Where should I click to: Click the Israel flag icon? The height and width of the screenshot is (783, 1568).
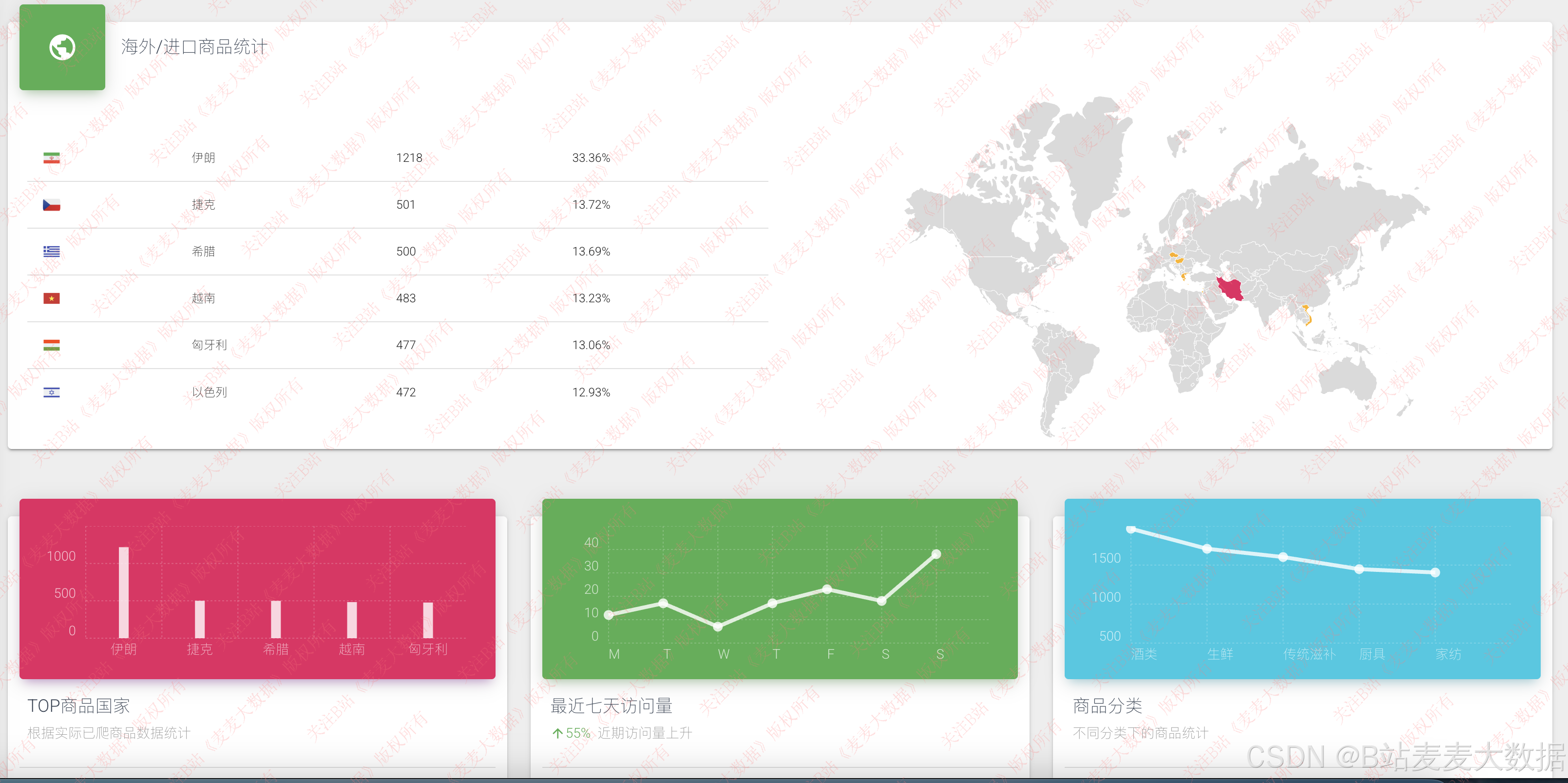point(52,392)
